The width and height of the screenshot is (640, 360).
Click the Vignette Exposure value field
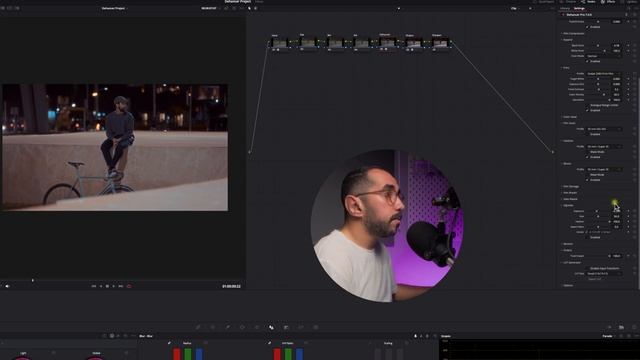point(616,211)
